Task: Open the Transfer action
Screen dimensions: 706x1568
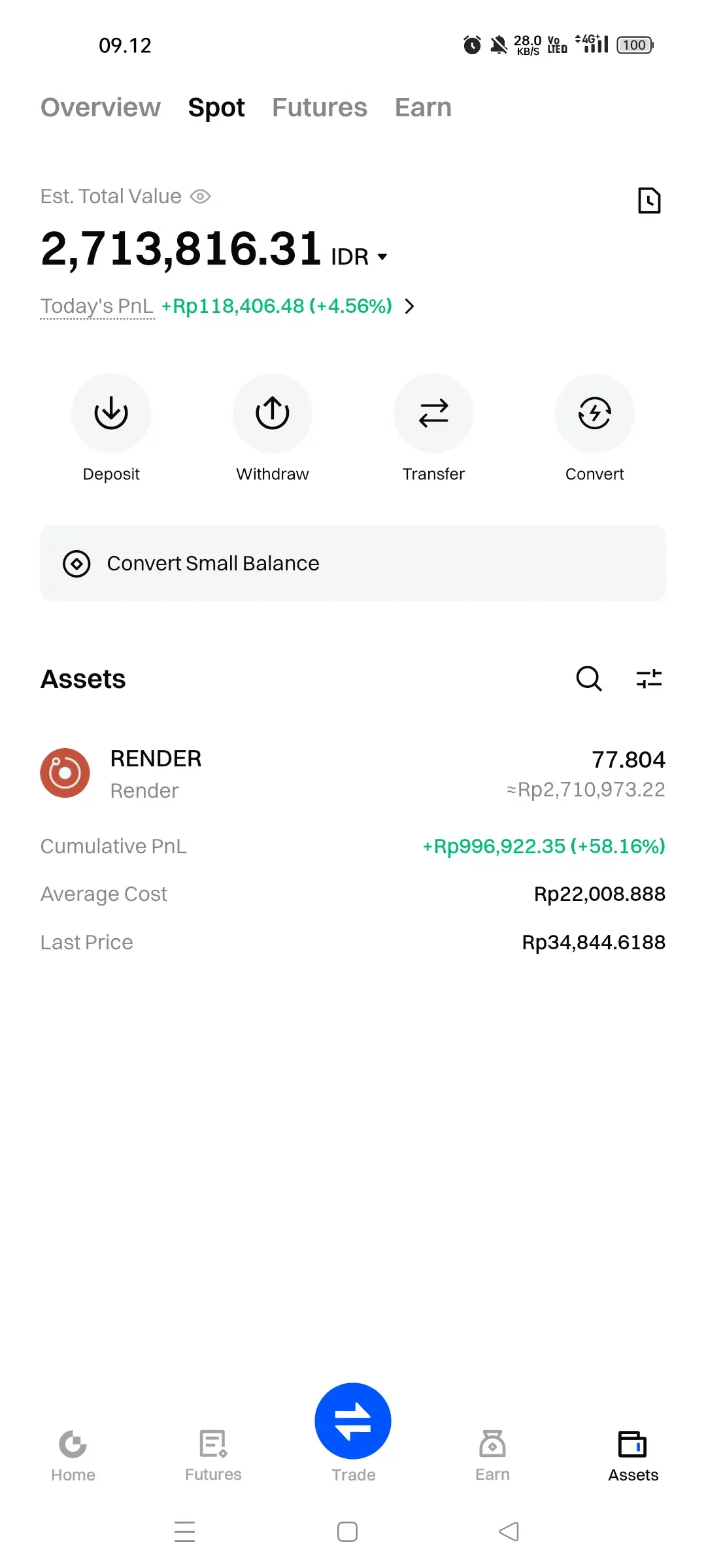Action: [433, 413]
